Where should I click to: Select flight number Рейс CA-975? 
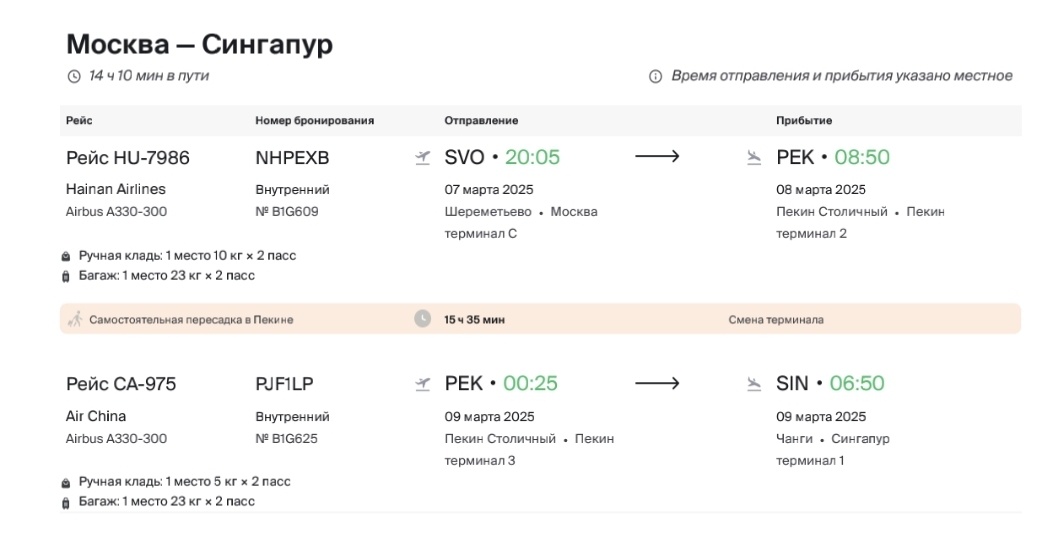pyautogui.click(x=121, y=384)
